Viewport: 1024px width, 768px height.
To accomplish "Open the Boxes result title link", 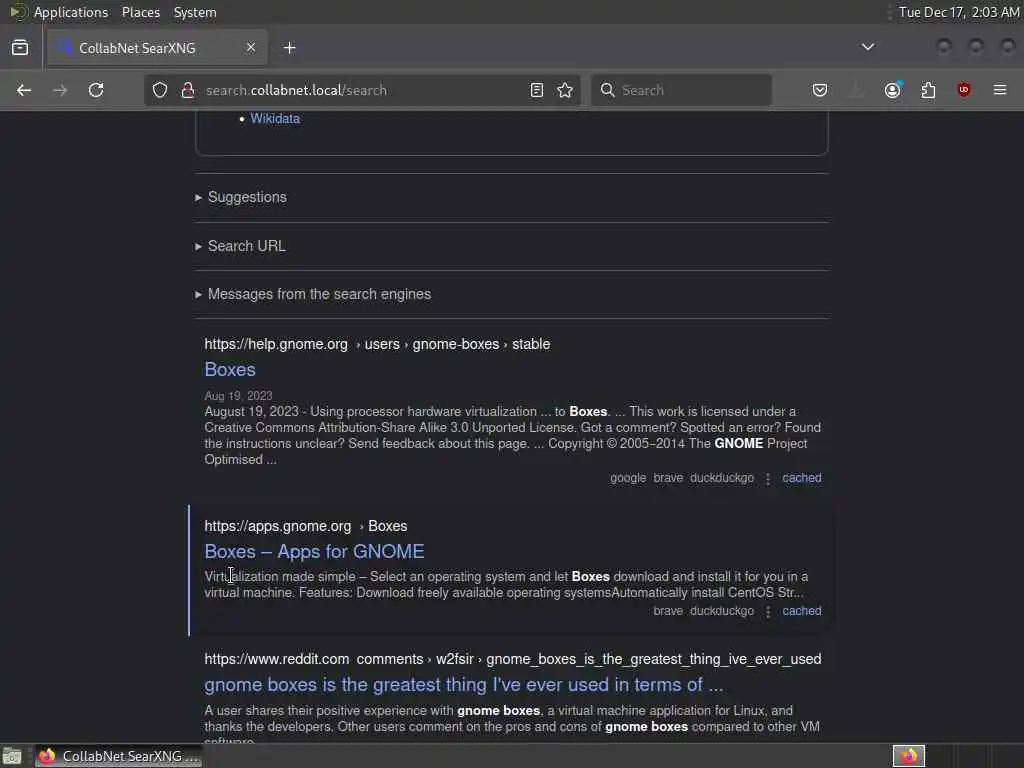I will point(230,370).
